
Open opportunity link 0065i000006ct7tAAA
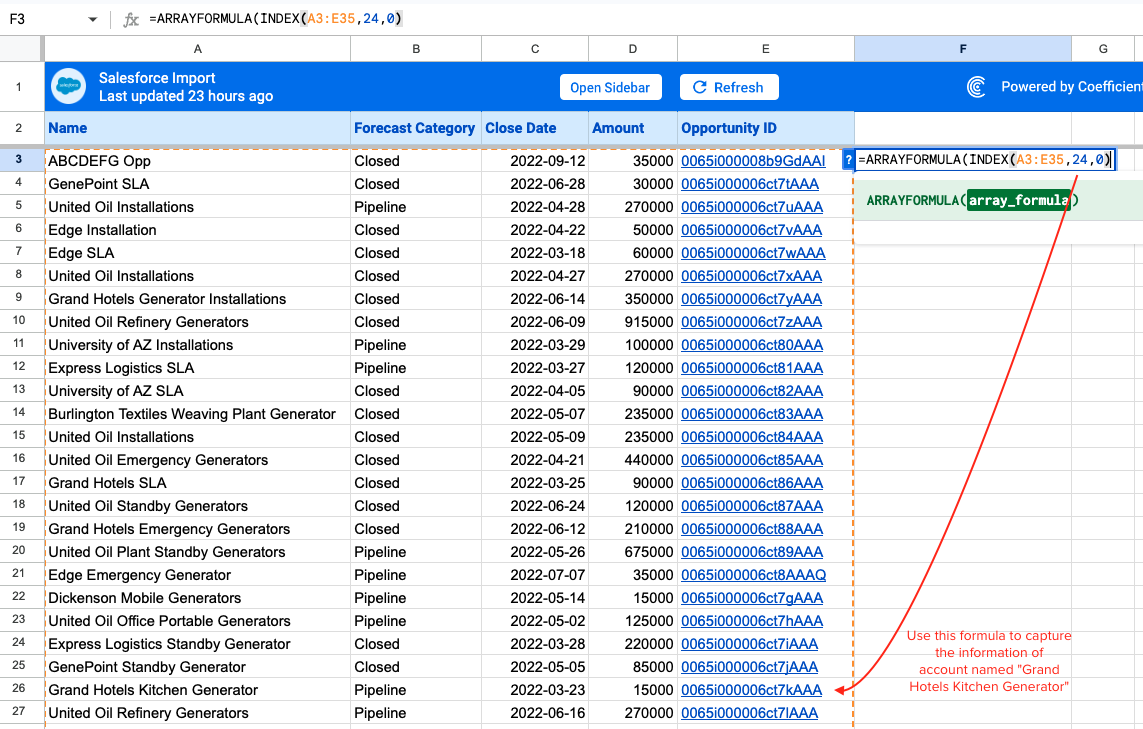point(750,184)
